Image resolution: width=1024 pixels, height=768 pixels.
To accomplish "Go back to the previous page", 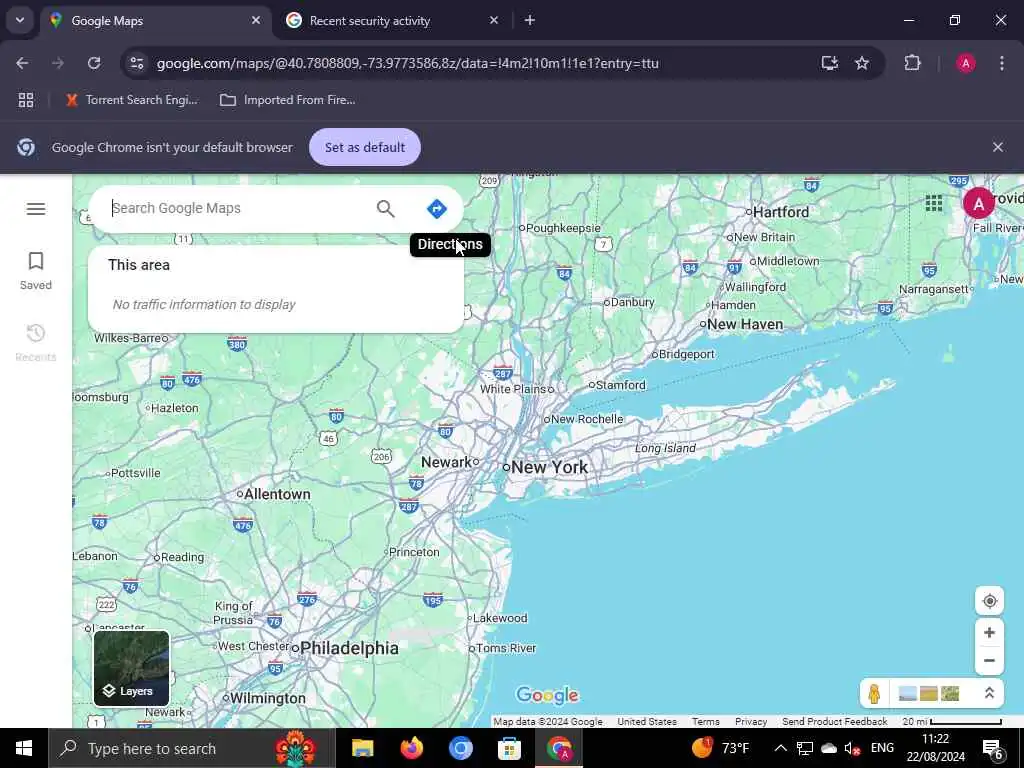I will click(x=22, y=63).
